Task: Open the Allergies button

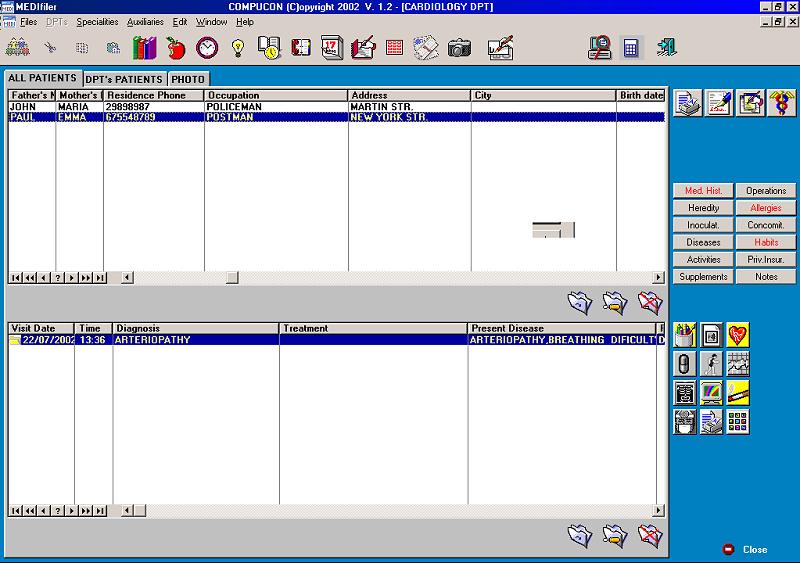Action: pyautogui.click(x=766, y=208)
